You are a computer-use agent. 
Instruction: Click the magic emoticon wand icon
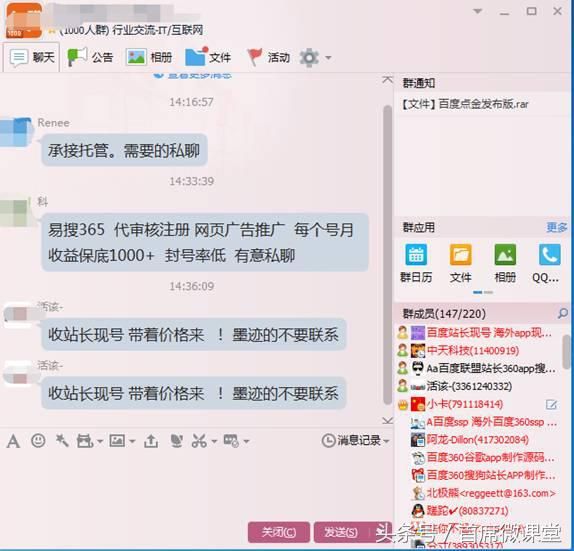click(62, 440)
